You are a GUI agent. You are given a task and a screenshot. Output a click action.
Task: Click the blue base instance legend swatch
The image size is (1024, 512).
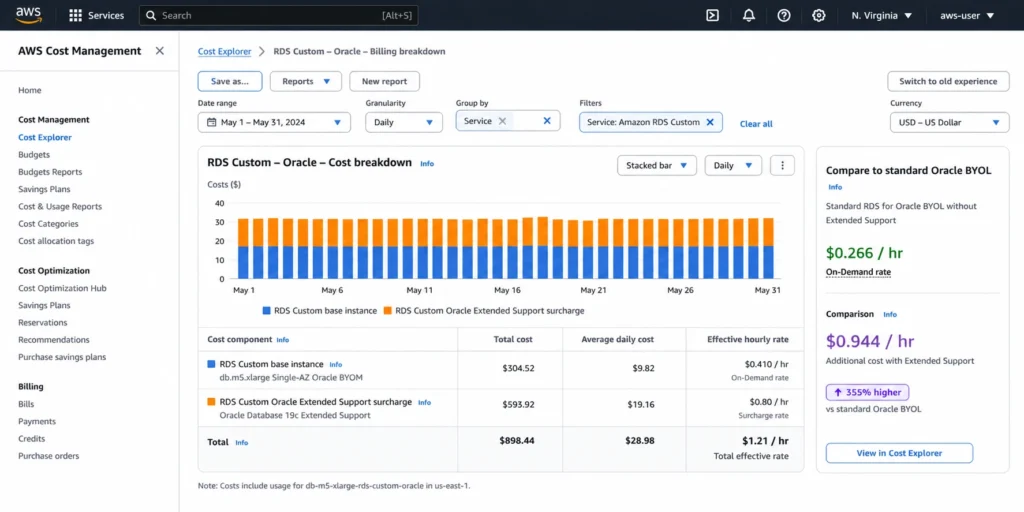coord(266,311)
